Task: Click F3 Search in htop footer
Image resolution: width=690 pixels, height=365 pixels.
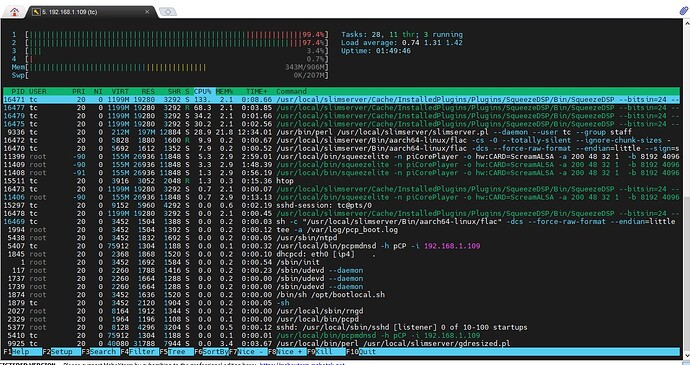Action: pyautogui.click(x=101, y=352)
